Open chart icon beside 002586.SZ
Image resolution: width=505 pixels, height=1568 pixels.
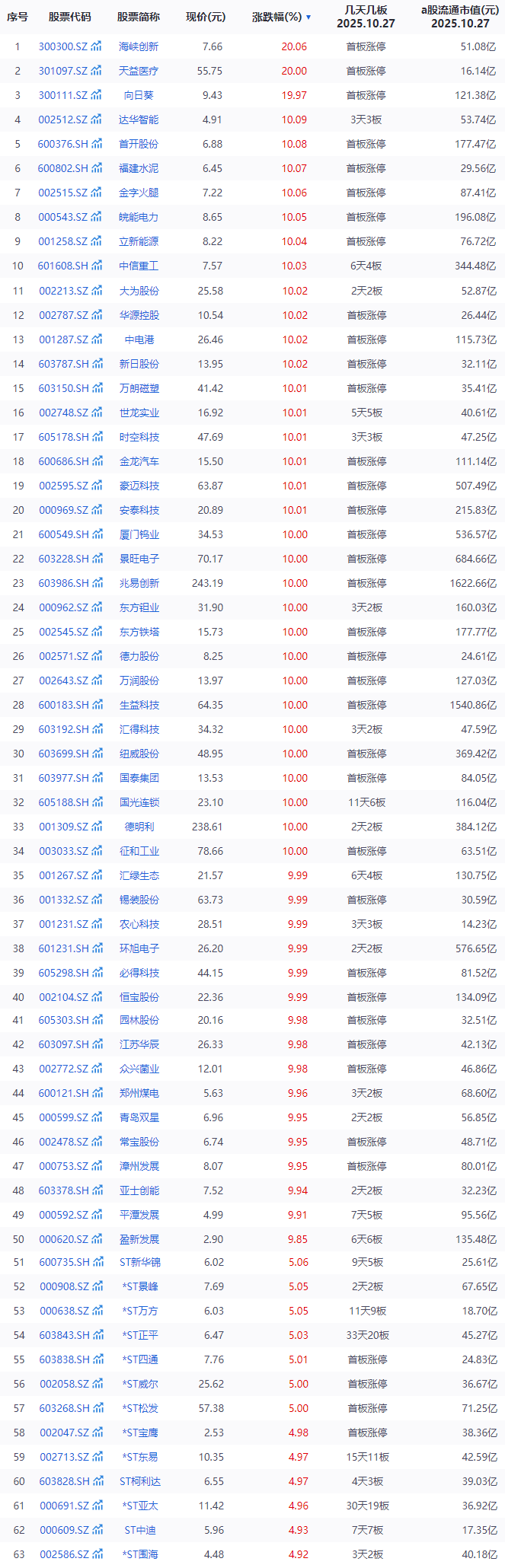[x=96, y=1554]
